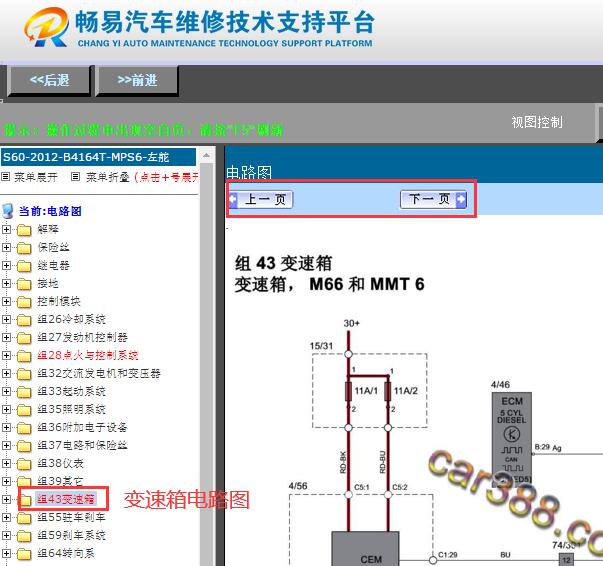
Task: Click folder icon next to 接地
Action: click(x=24, y=284)
